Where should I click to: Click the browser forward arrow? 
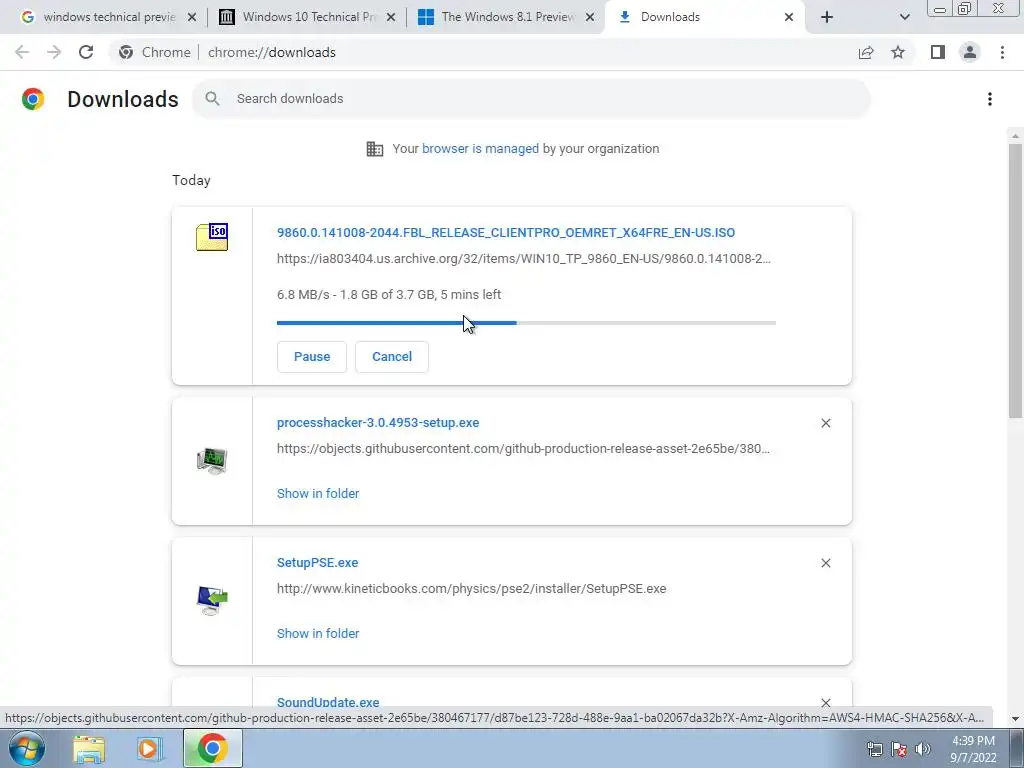[54, 52]
